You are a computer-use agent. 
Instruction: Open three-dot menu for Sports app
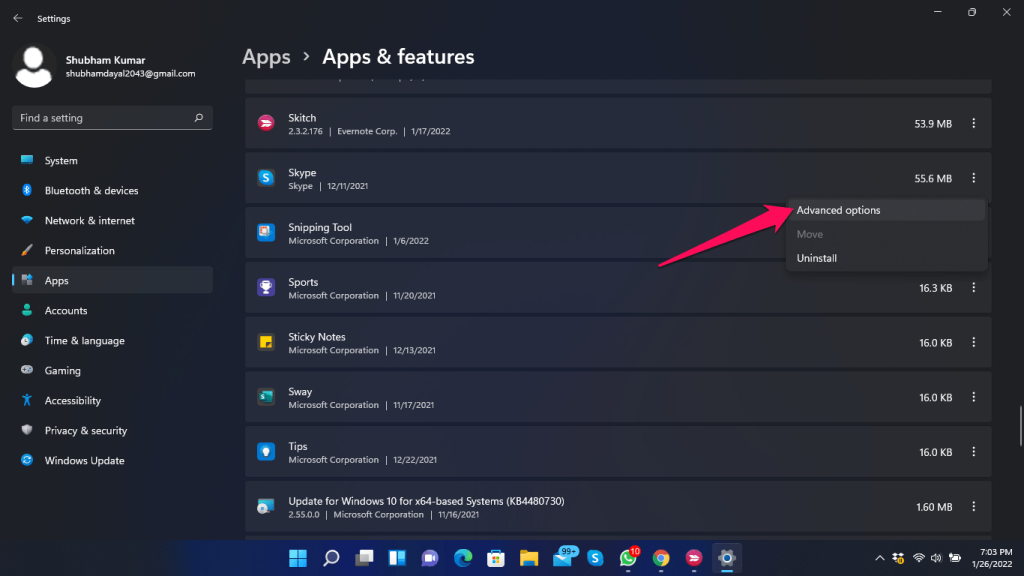[974, 288]
